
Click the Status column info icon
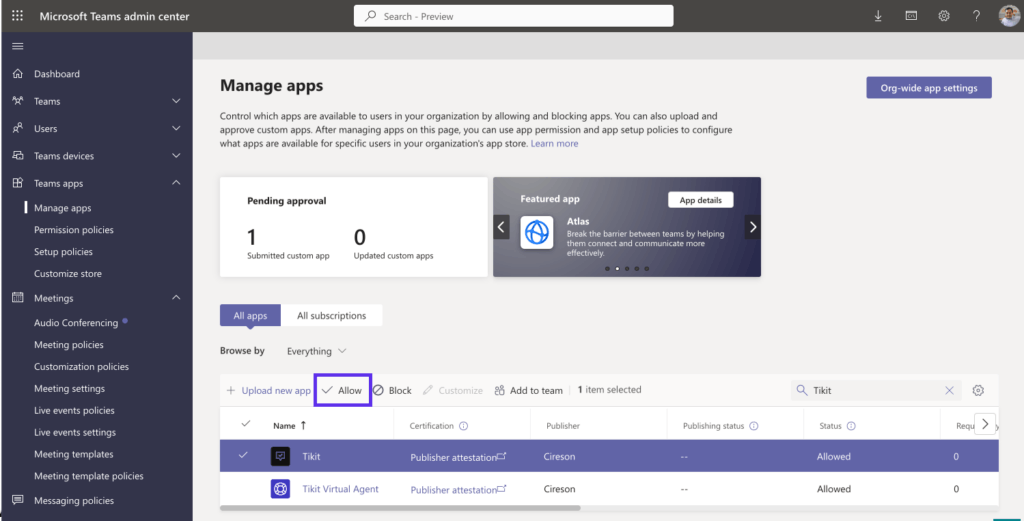(851, 426)
